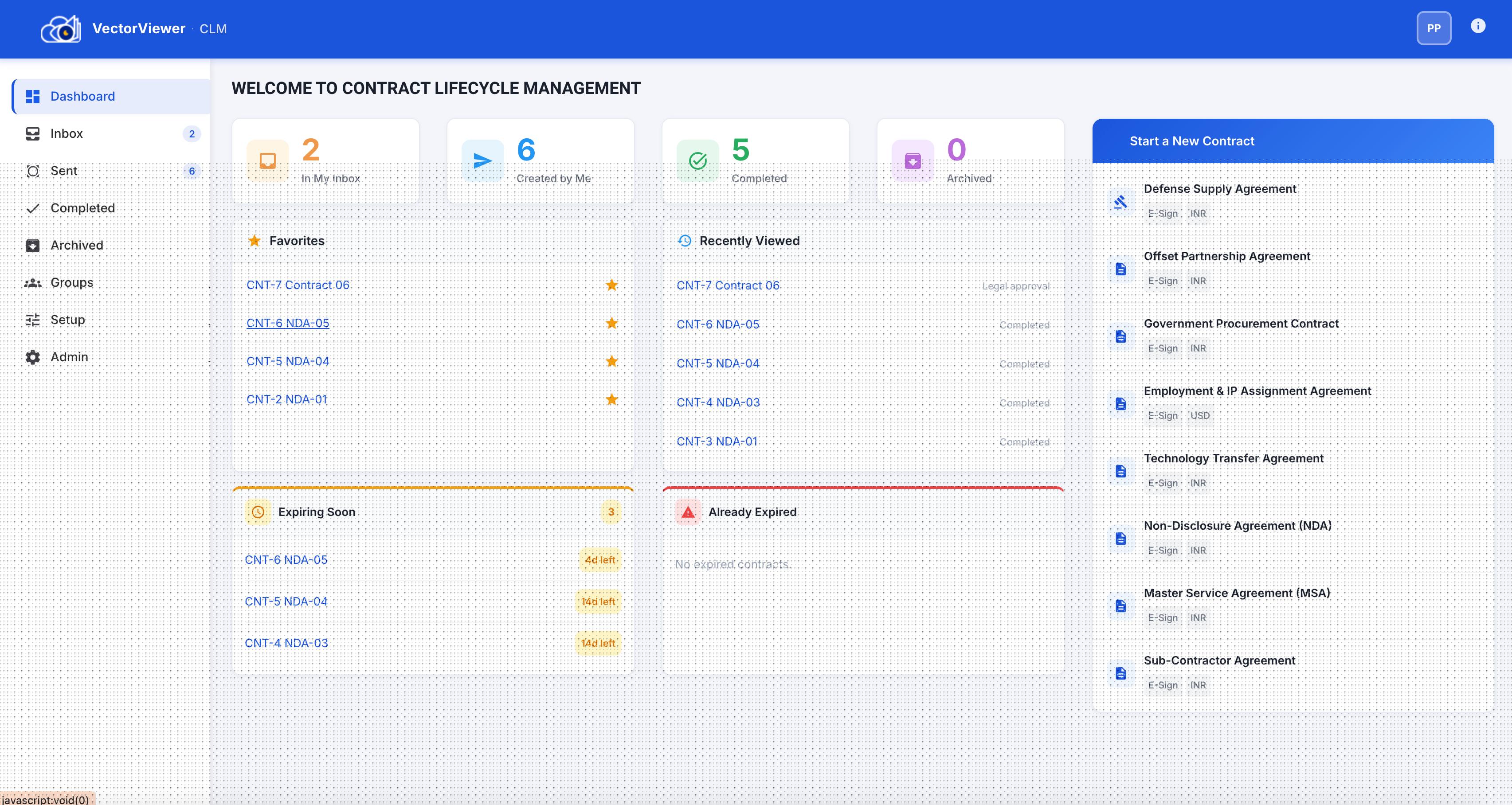Viewport: 1512px width, 805px height.
Task: Expand the Admin sidebar item
Action: [x=112, y=357]
